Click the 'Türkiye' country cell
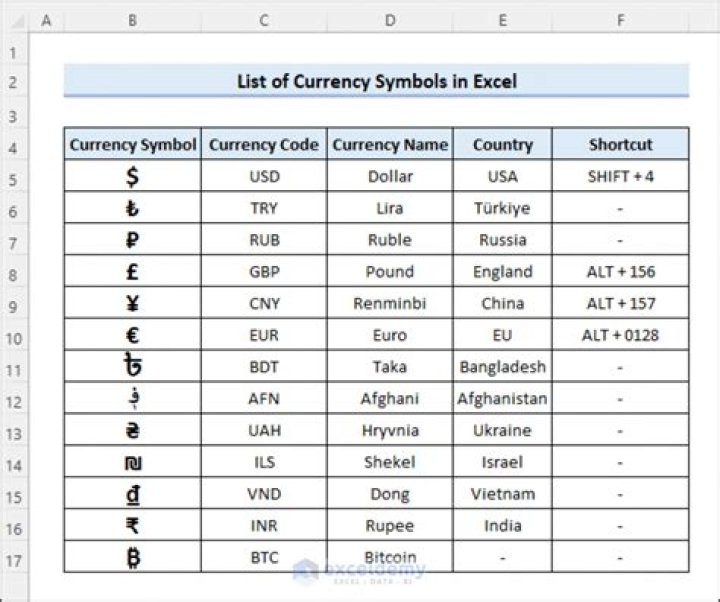The height and width of the screenshot is (602, 720). (x=502, y=209)
